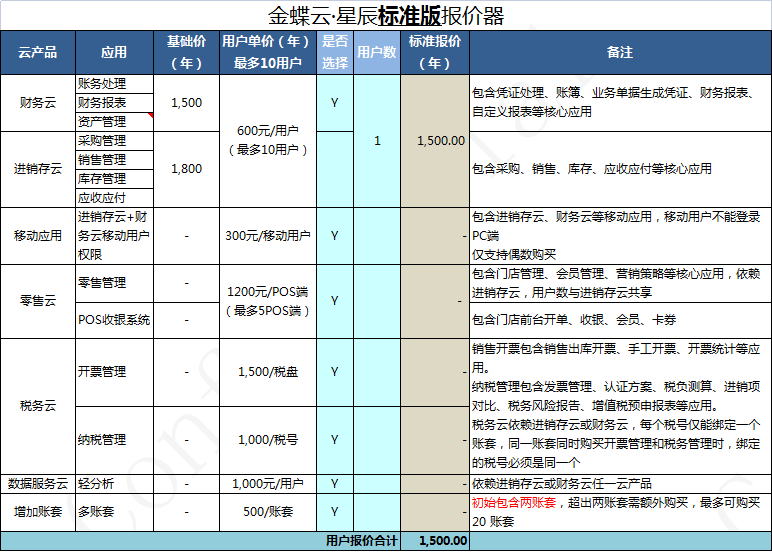Click the 库存管理 application cell
This screenshot has width=772, height=552.
[115, 179]
